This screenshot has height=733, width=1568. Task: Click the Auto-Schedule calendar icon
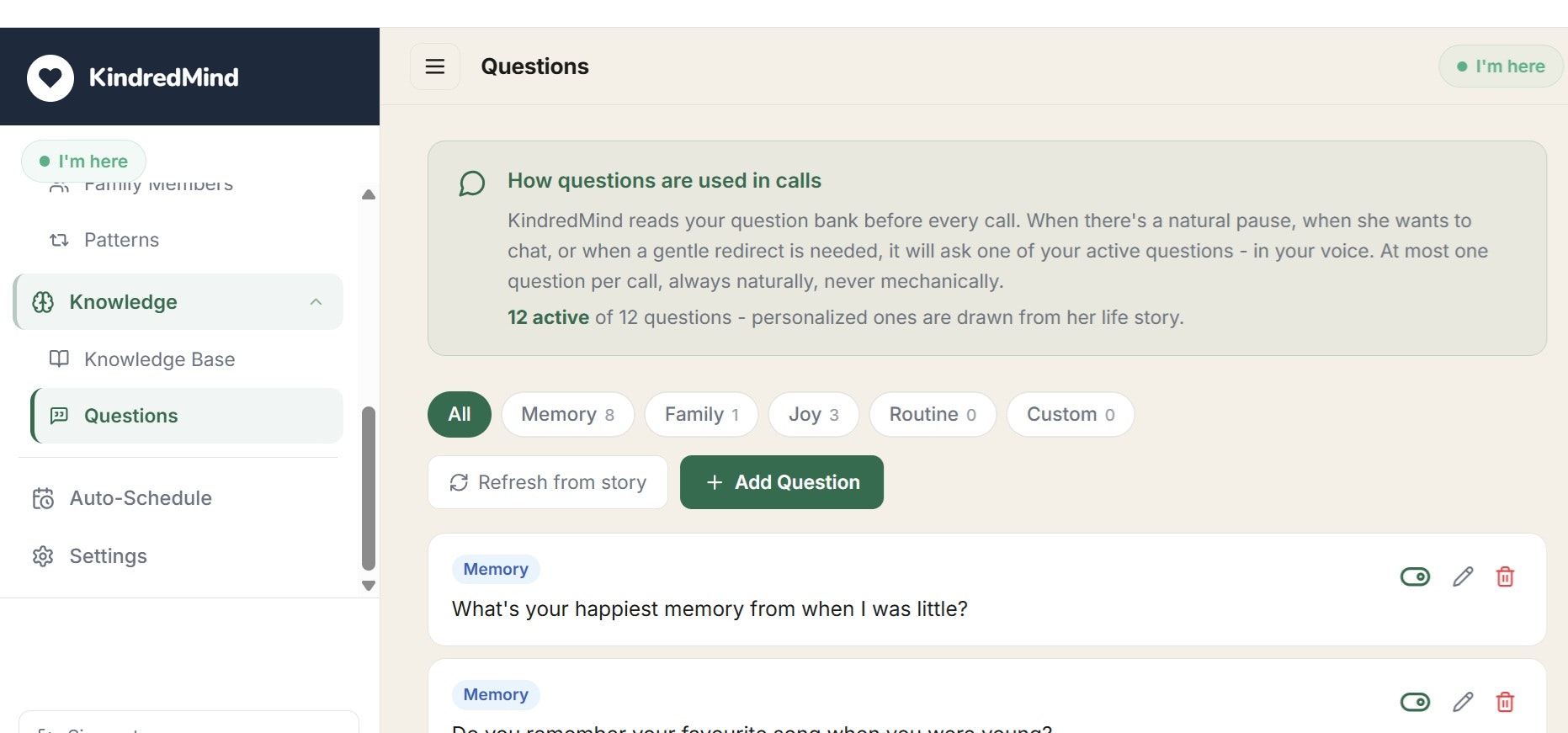(43, 498)
